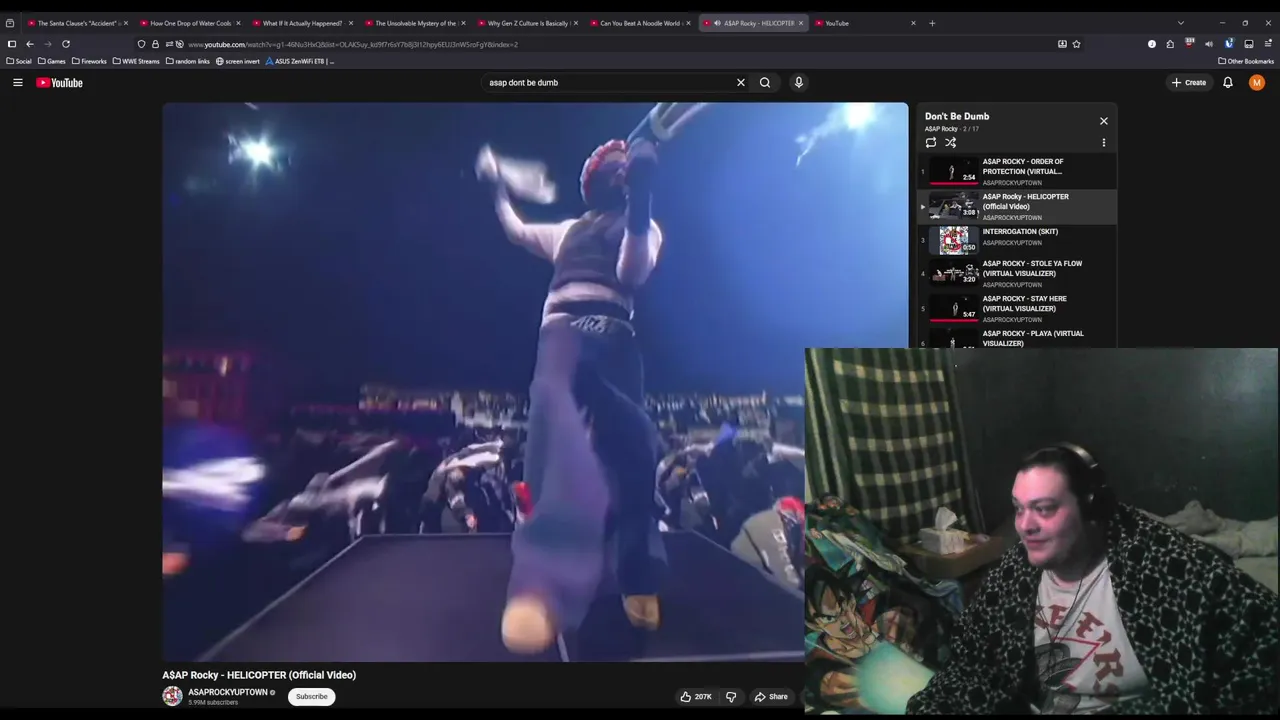Open YouTube notifications bell

point(1228,83)
